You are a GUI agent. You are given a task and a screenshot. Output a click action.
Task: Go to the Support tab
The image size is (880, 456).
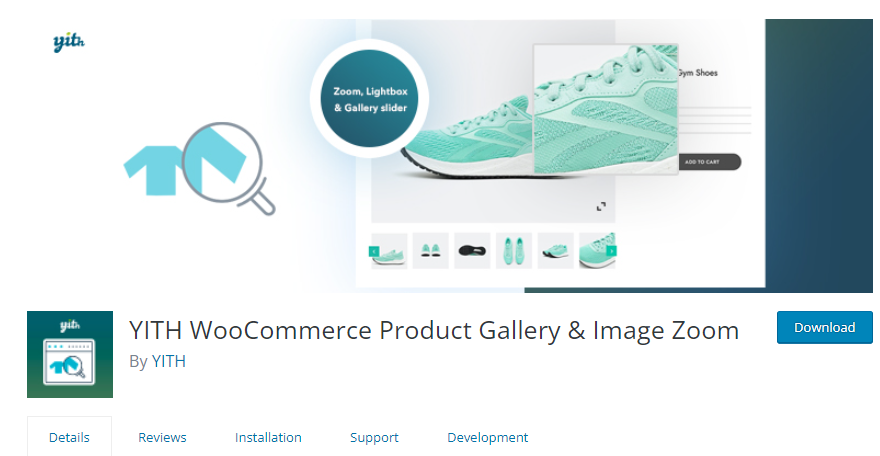pyautogui.click(x=374, y=437)
